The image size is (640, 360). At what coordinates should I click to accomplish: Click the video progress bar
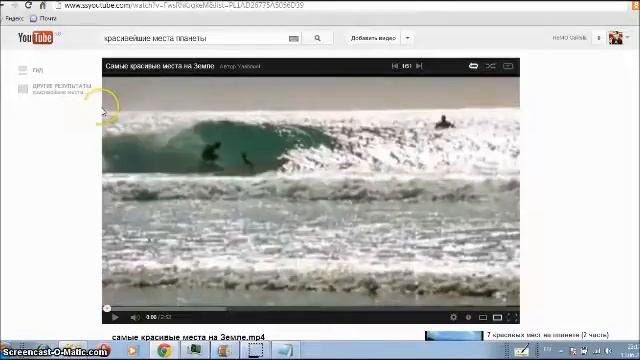click(x=311, y=309)
